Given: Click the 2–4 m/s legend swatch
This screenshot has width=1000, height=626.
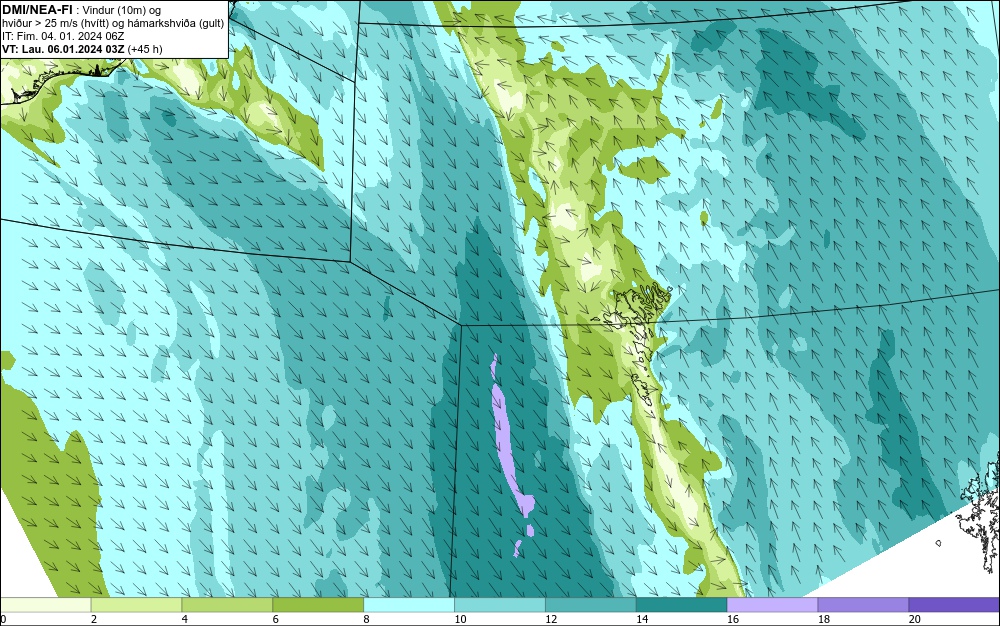Looking at the screenshot, I should pos(136,605).
